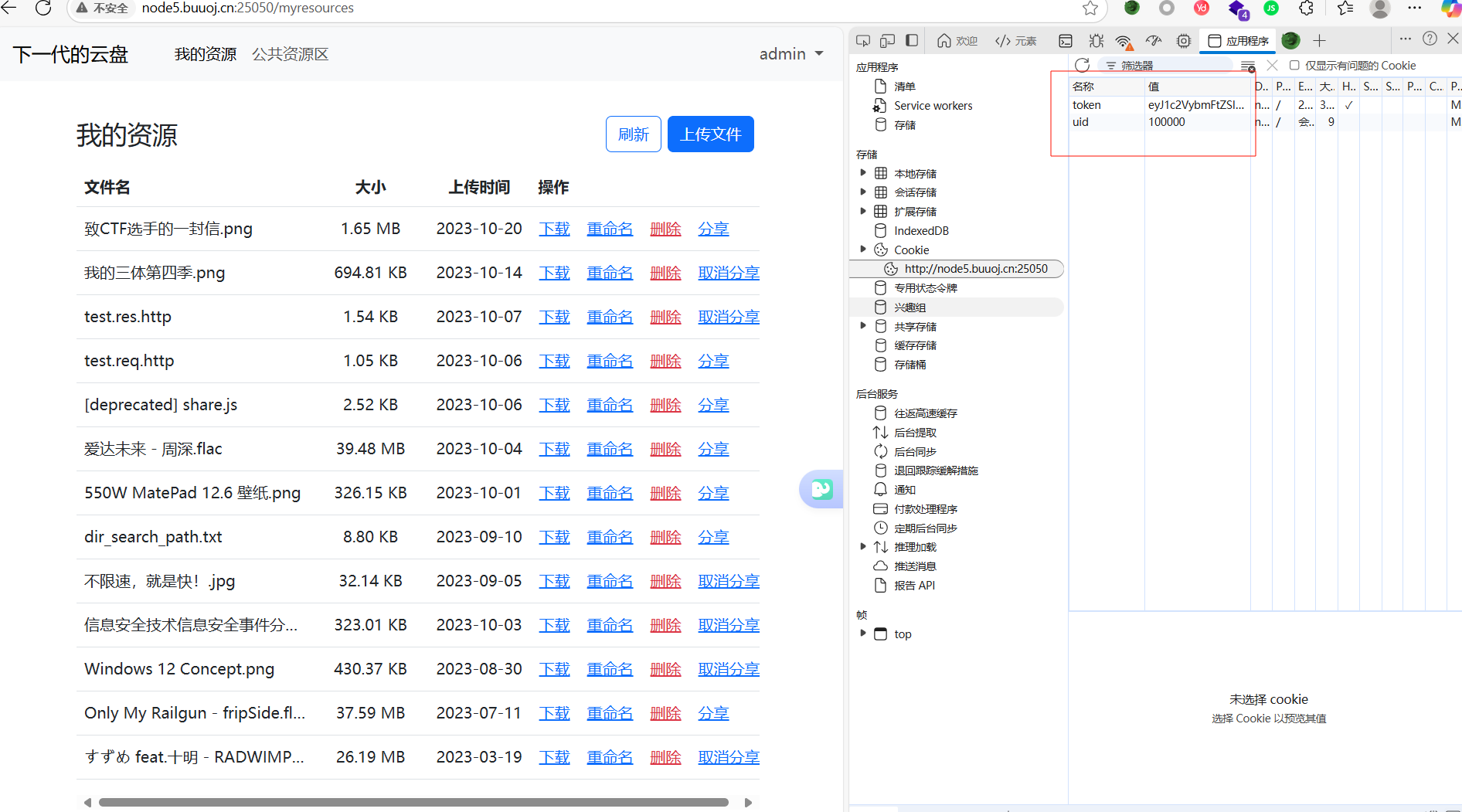Open the extensions puzzle-piece menu
Screen dimensions: 1462x812
(x=1306, y=8)
